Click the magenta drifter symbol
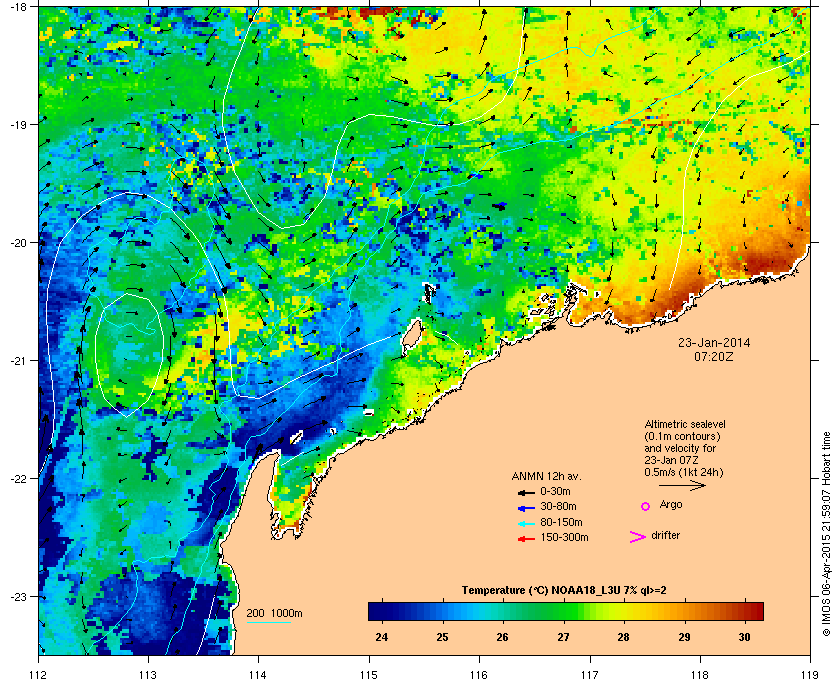 pyautogui.click(x=638, y=537)
